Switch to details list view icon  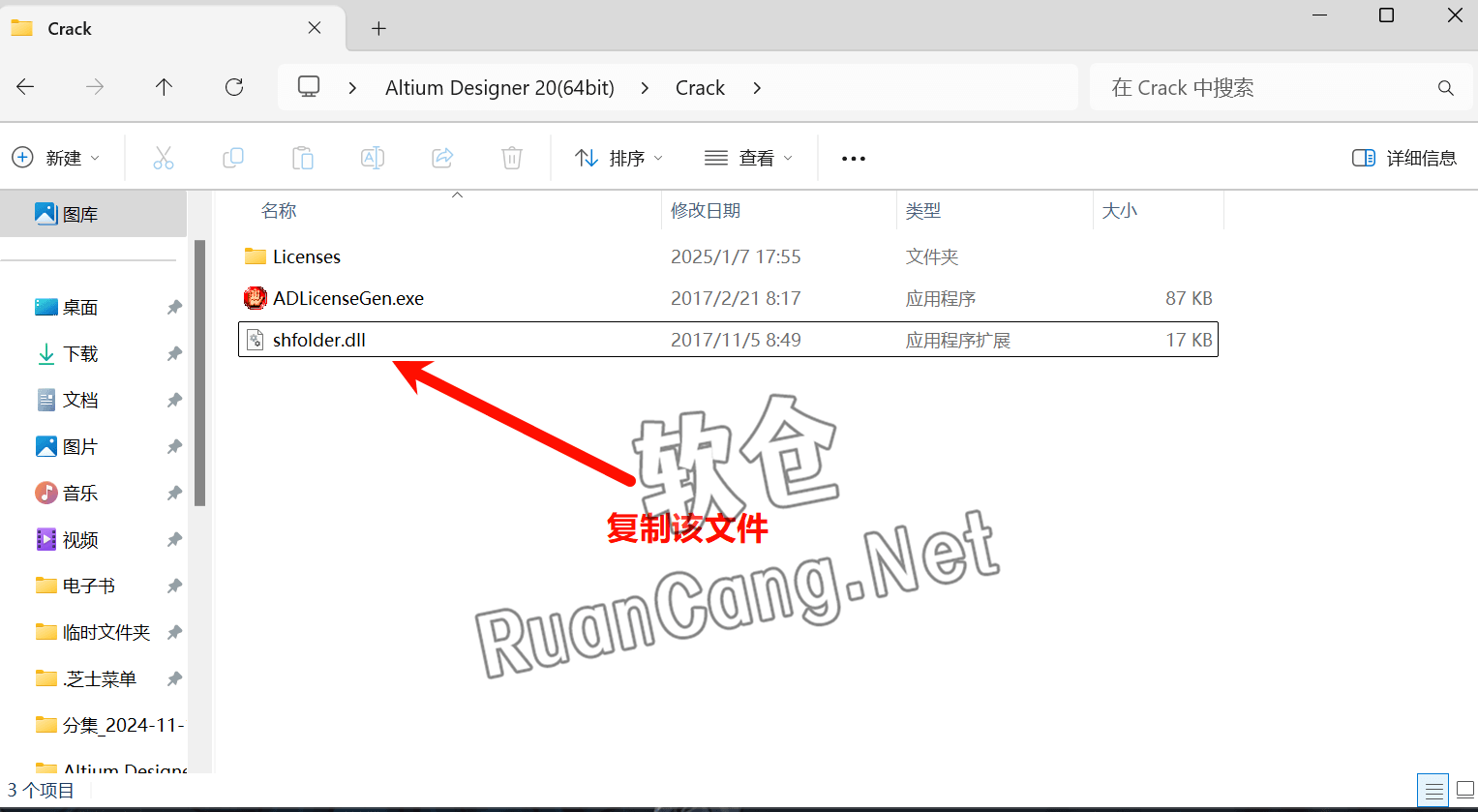click(1434, 791)
